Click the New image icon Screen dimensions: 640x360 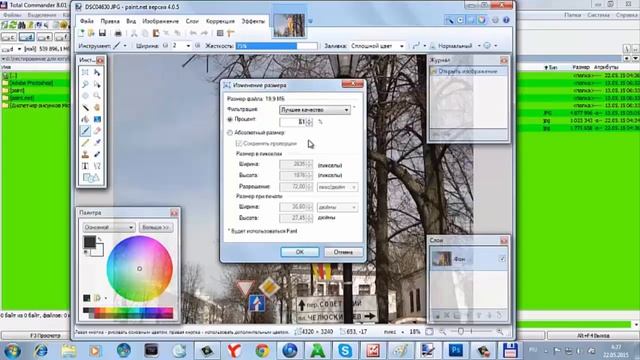point(81,33)
